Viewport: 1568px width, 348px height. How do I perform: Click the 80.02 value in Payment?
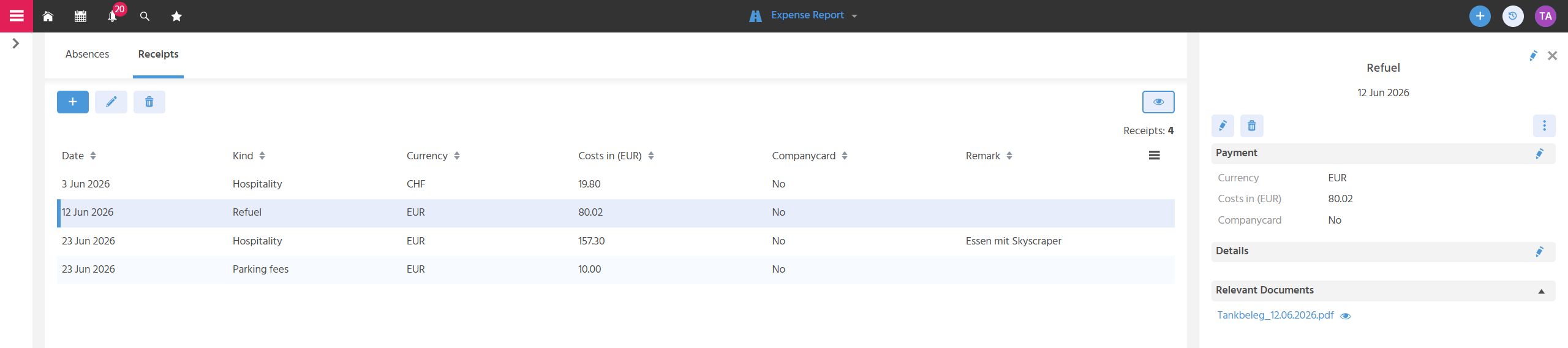click(x=1340, y=199)
